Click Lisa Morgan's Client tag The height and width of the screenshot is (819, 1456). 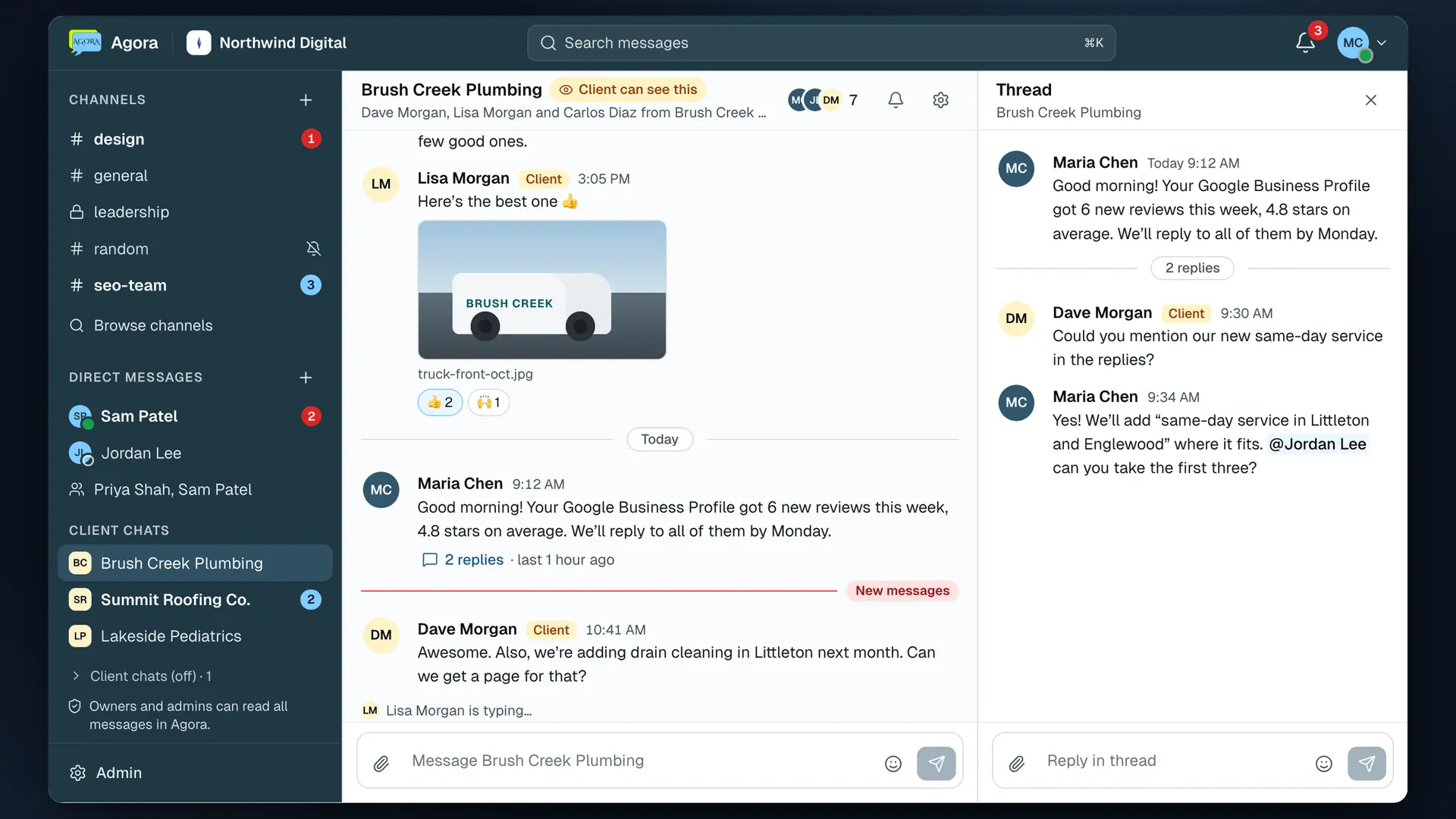pyautogui.click(x=544, y=179)
